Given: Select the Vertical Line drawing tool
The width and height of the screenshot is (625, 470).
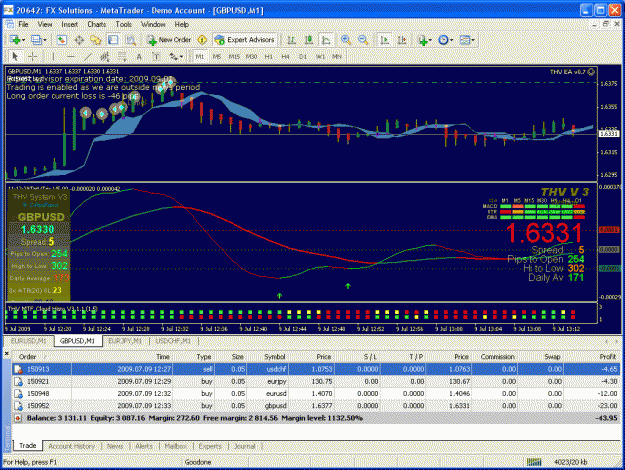Looking at the screenshot, I should (53, 57).
